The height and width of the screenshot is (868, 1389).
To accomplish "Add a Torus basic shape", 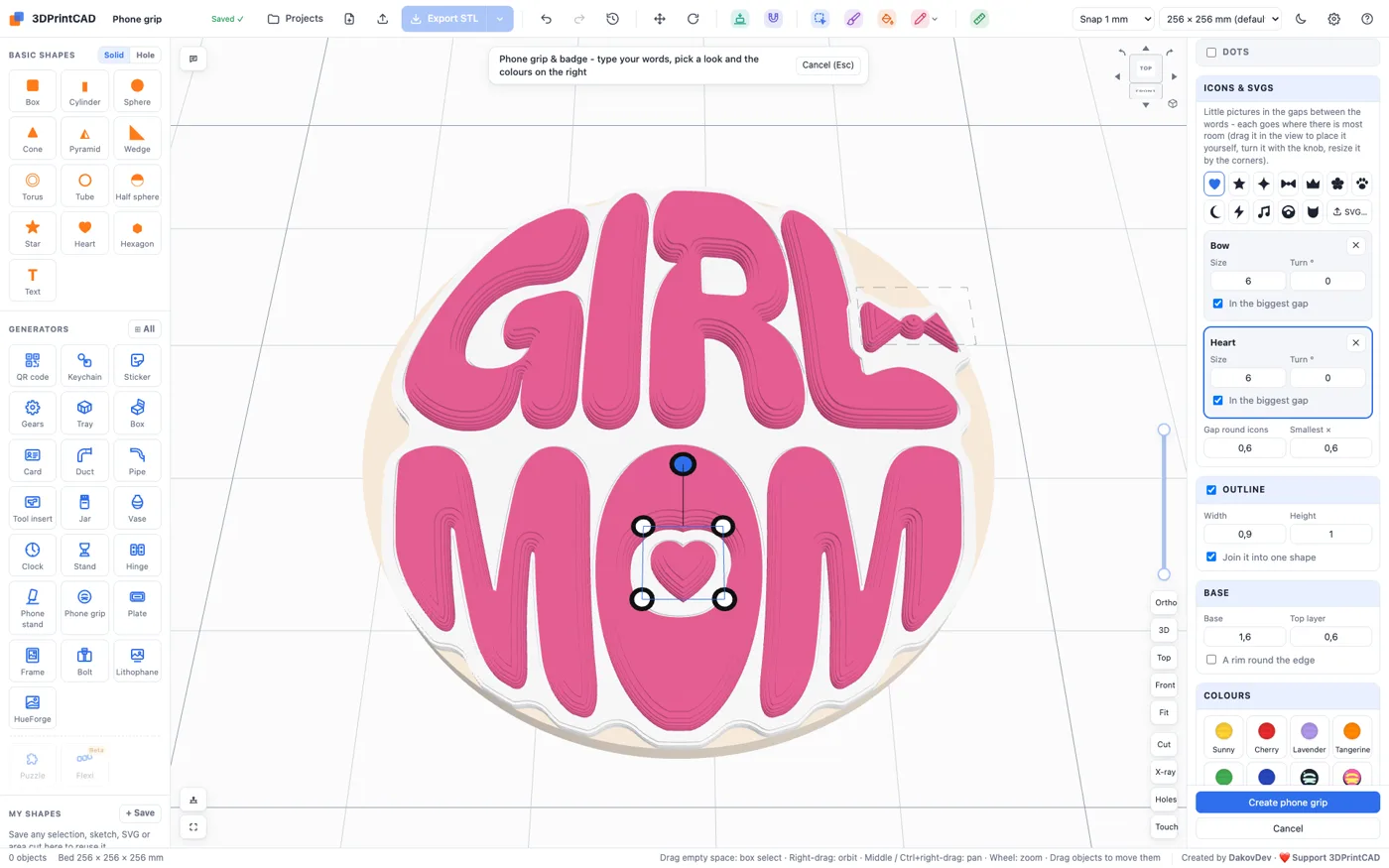I will pos(33,185).
